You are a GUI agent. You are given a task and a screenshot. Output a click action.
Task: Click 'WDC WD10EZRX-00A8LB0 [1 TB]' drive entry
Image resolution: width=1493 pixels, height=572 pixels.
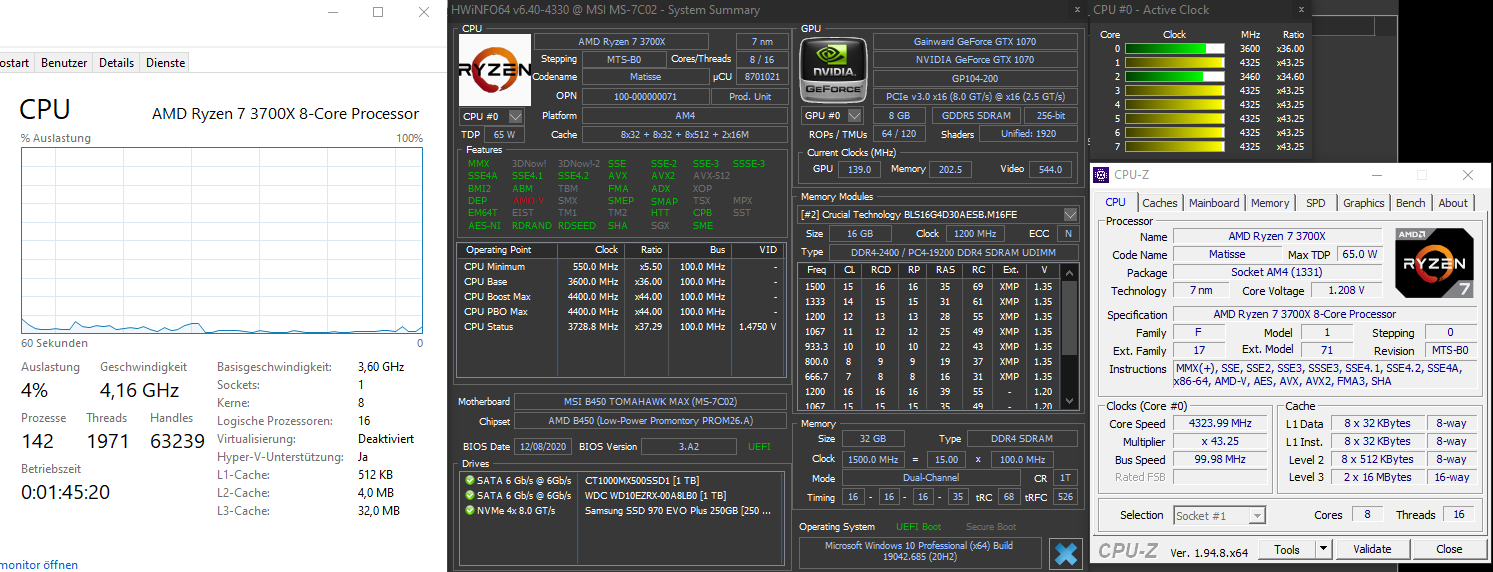pos(655,496)
